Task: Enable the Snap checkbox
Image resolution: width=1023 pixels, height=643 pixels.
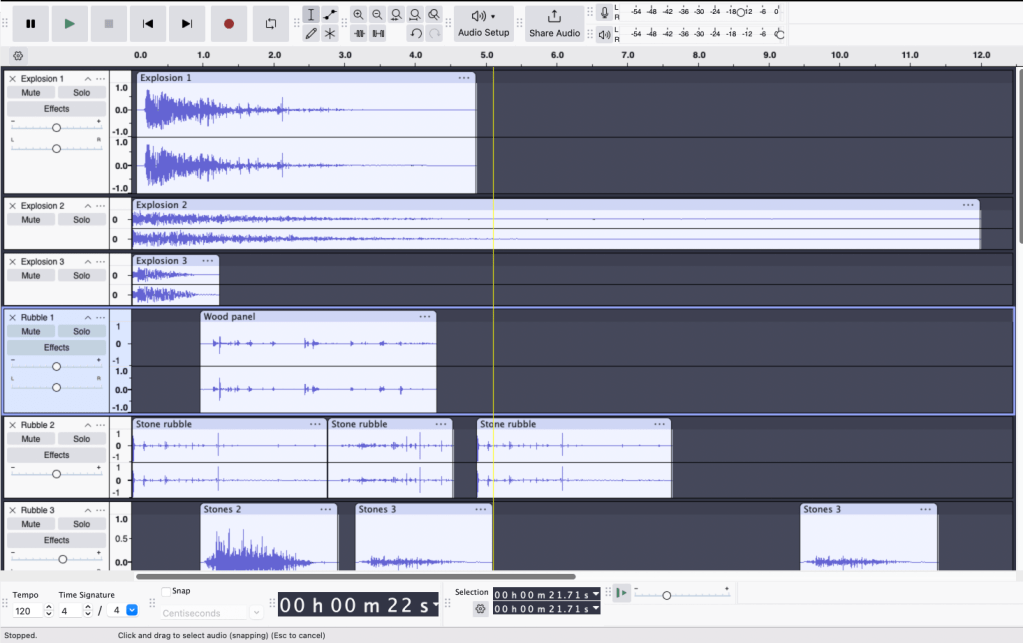Action: pyautogui.click(x=166, y=591)
